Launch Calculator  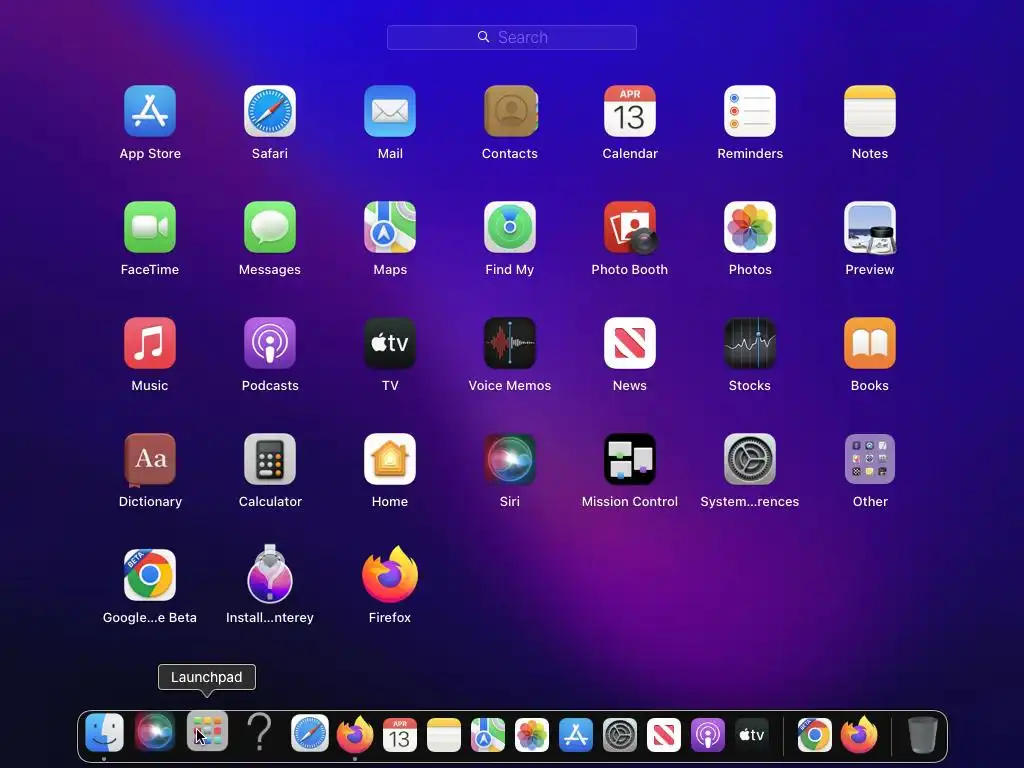[x=270, y=459]
